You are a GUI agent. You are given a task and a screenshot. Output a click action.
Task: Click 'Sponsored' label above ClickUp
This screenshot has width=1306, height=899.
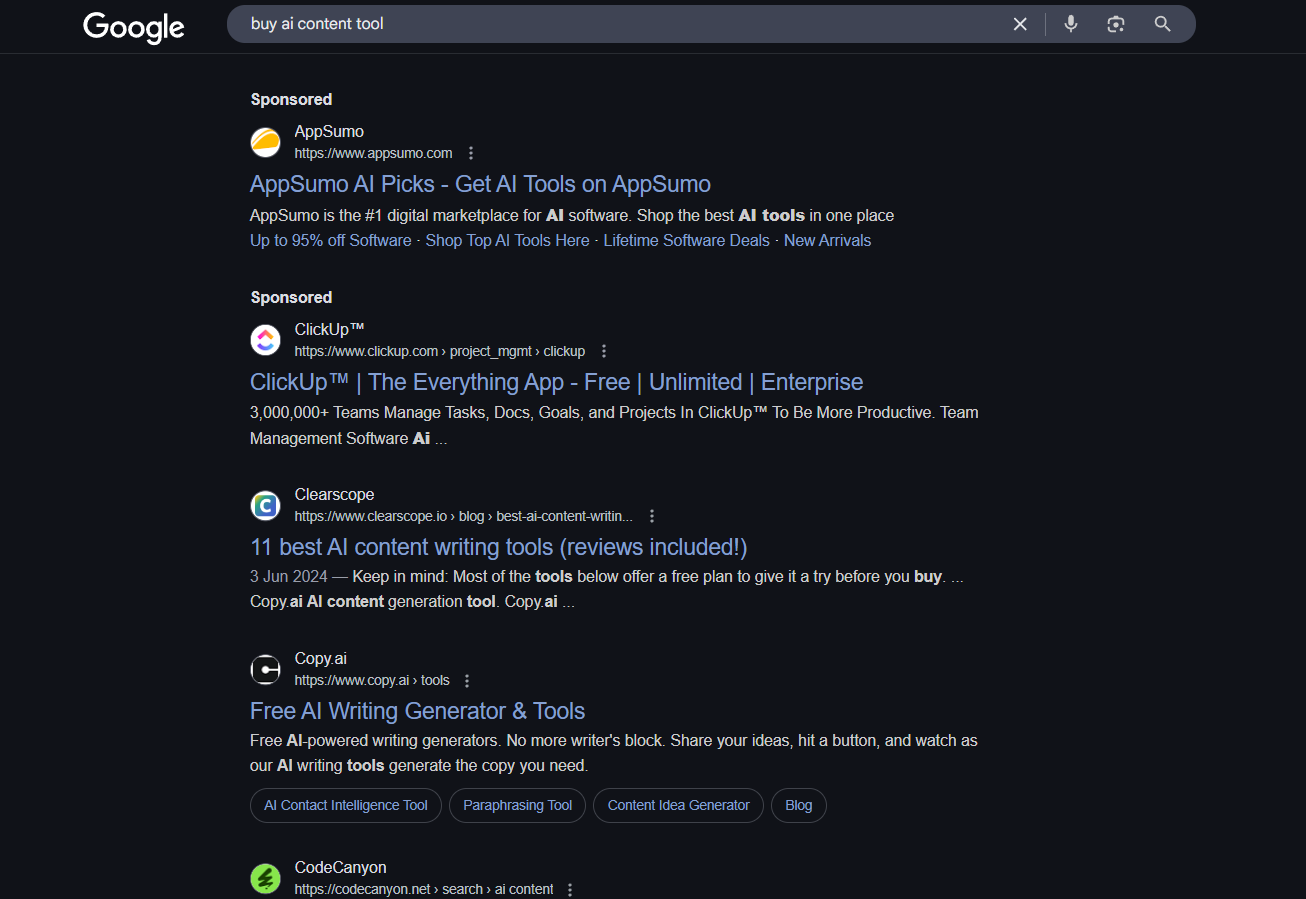point(291,297)
